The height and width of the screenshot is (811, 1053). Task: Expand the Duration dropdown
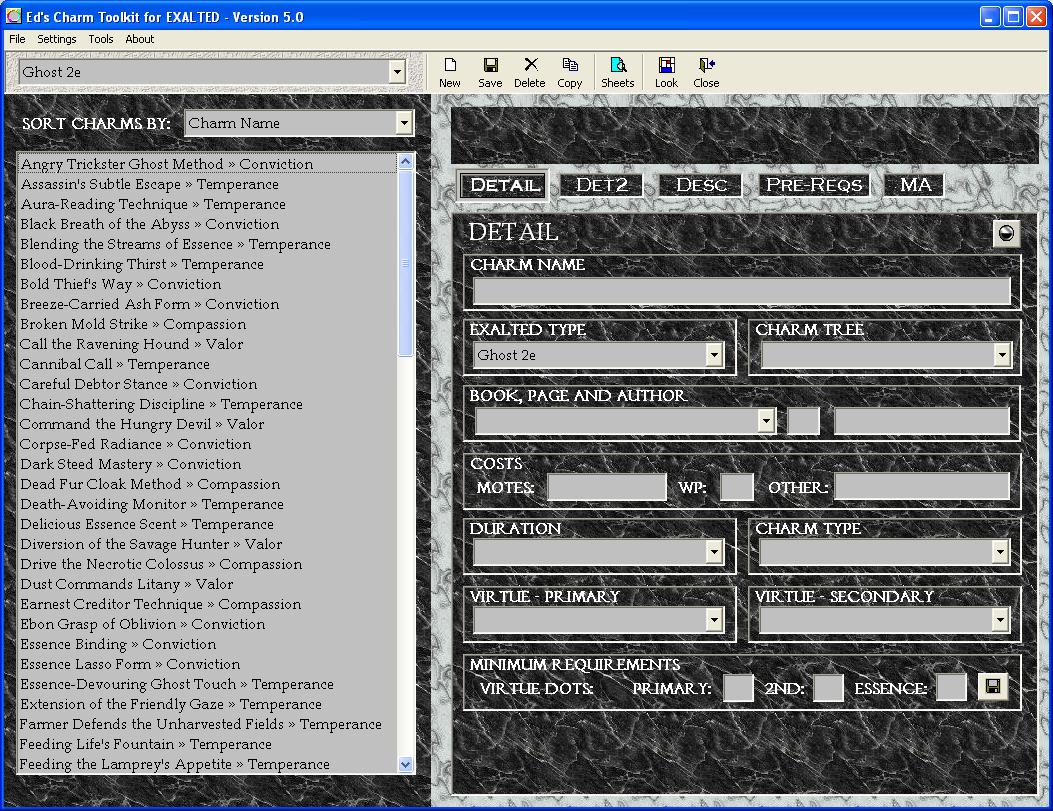coord(714,552)
